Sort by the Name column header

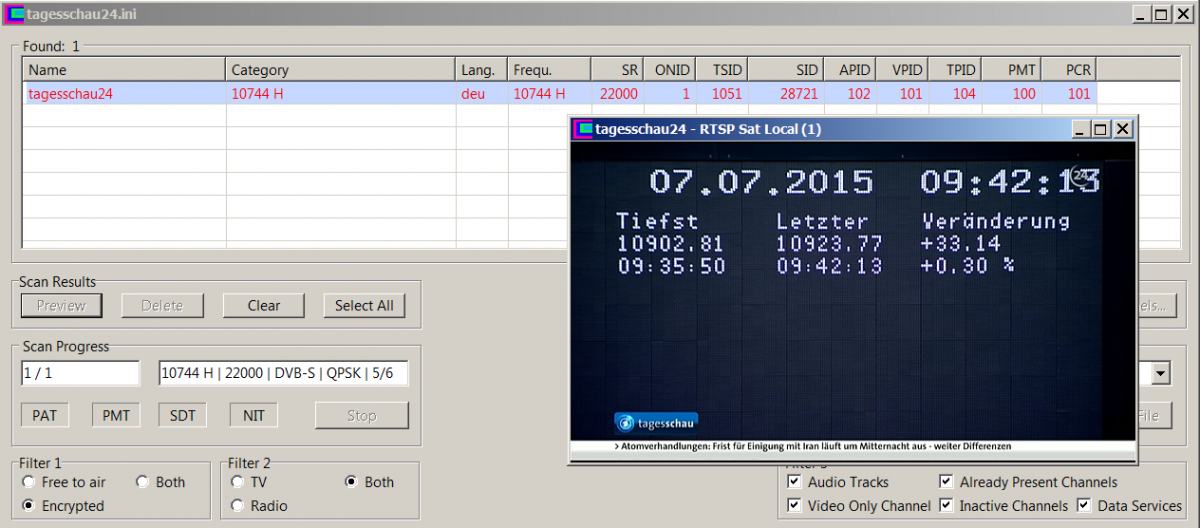pos(124,70)
